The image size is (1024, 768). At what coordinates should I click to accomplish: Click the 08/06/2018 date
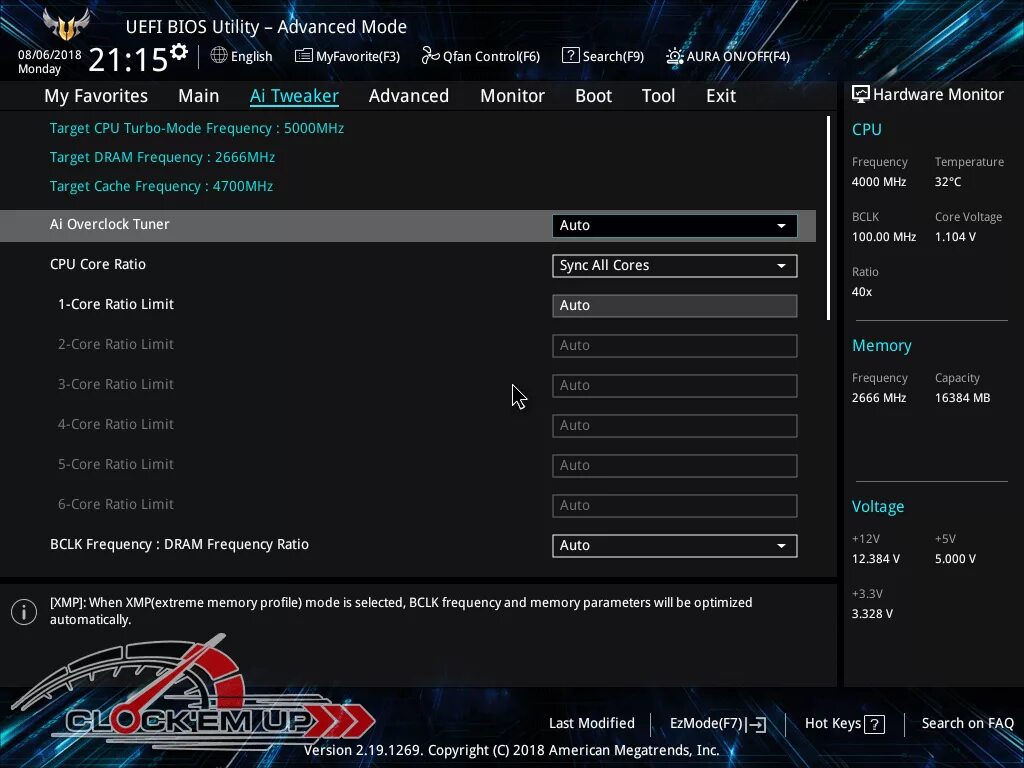[x=49, y=55]
